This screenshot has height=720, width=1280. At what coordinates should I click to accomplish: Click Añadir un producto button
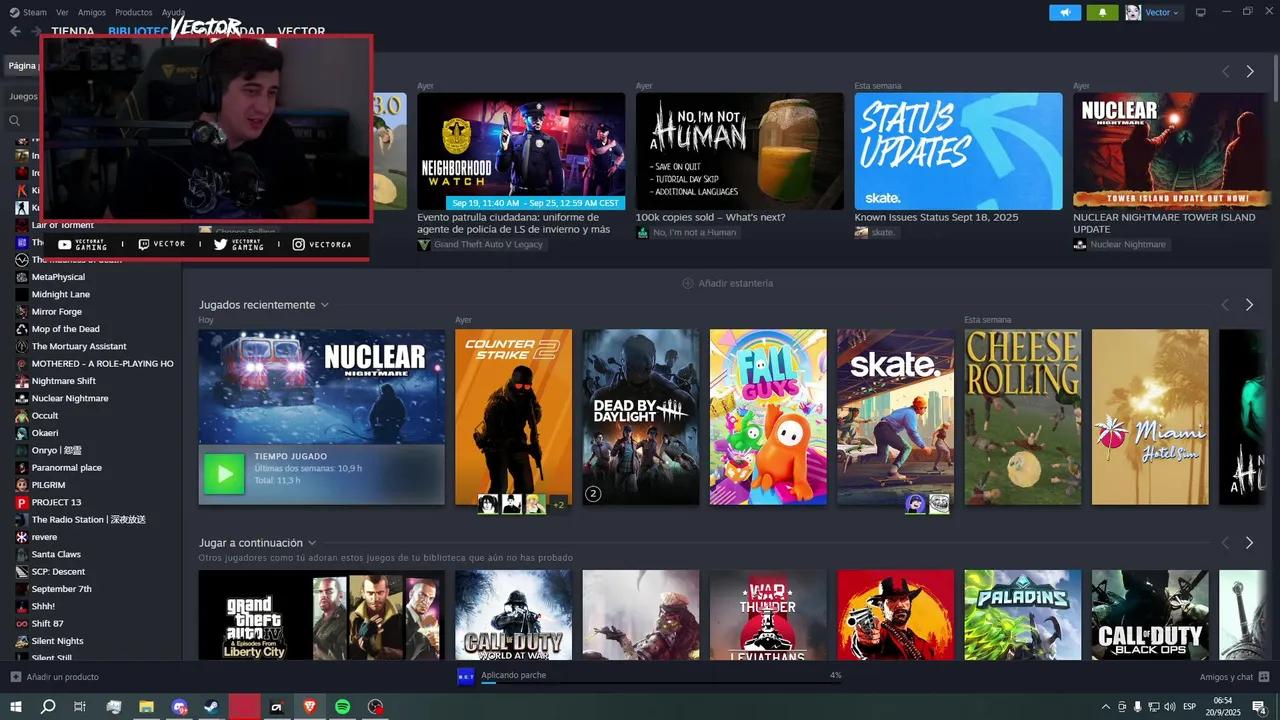(x=55, y=677)
